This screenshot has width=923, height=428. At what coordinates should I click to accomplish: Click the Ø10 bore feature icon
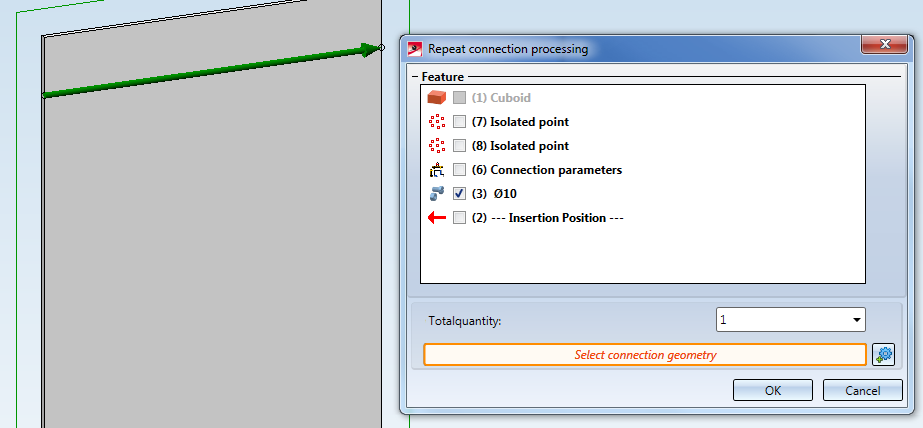pos(437,193)
